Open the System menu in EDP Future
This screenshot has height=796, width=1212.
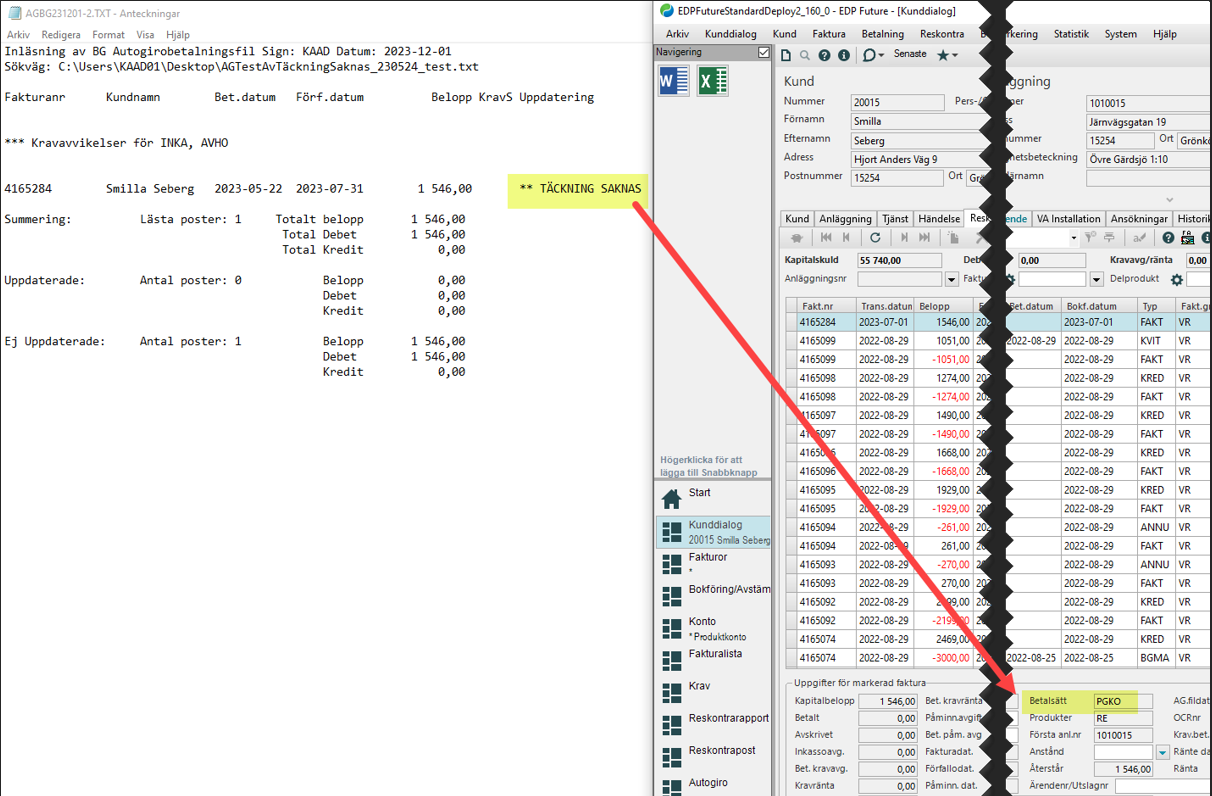click(1120, 34)
